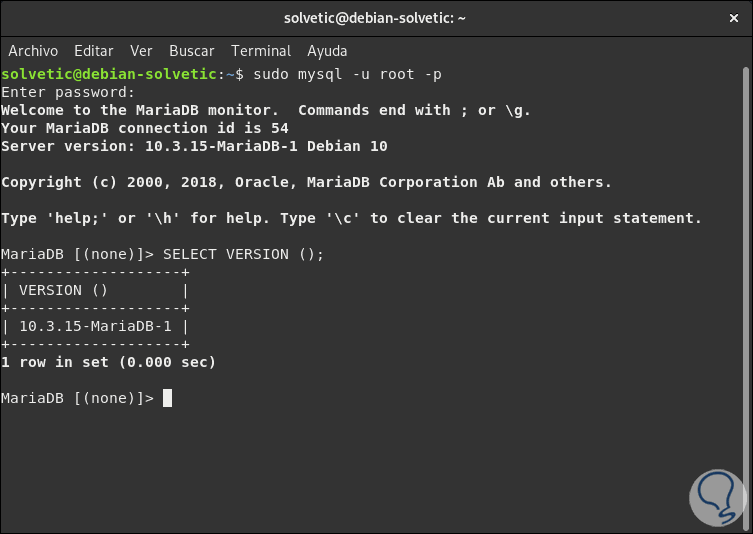This screenshot has width=753, height=534.
Task: Click the block cursor at the MariaDB prompt
Action: point(168,398)
